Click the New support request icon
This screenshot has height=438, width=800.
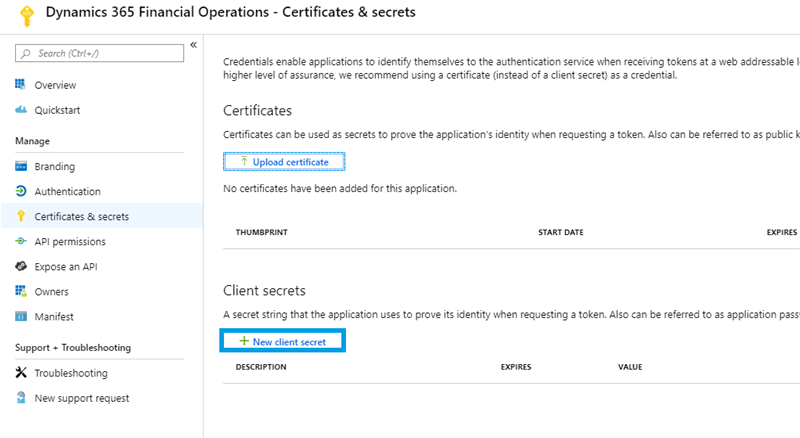click(21, 398)
